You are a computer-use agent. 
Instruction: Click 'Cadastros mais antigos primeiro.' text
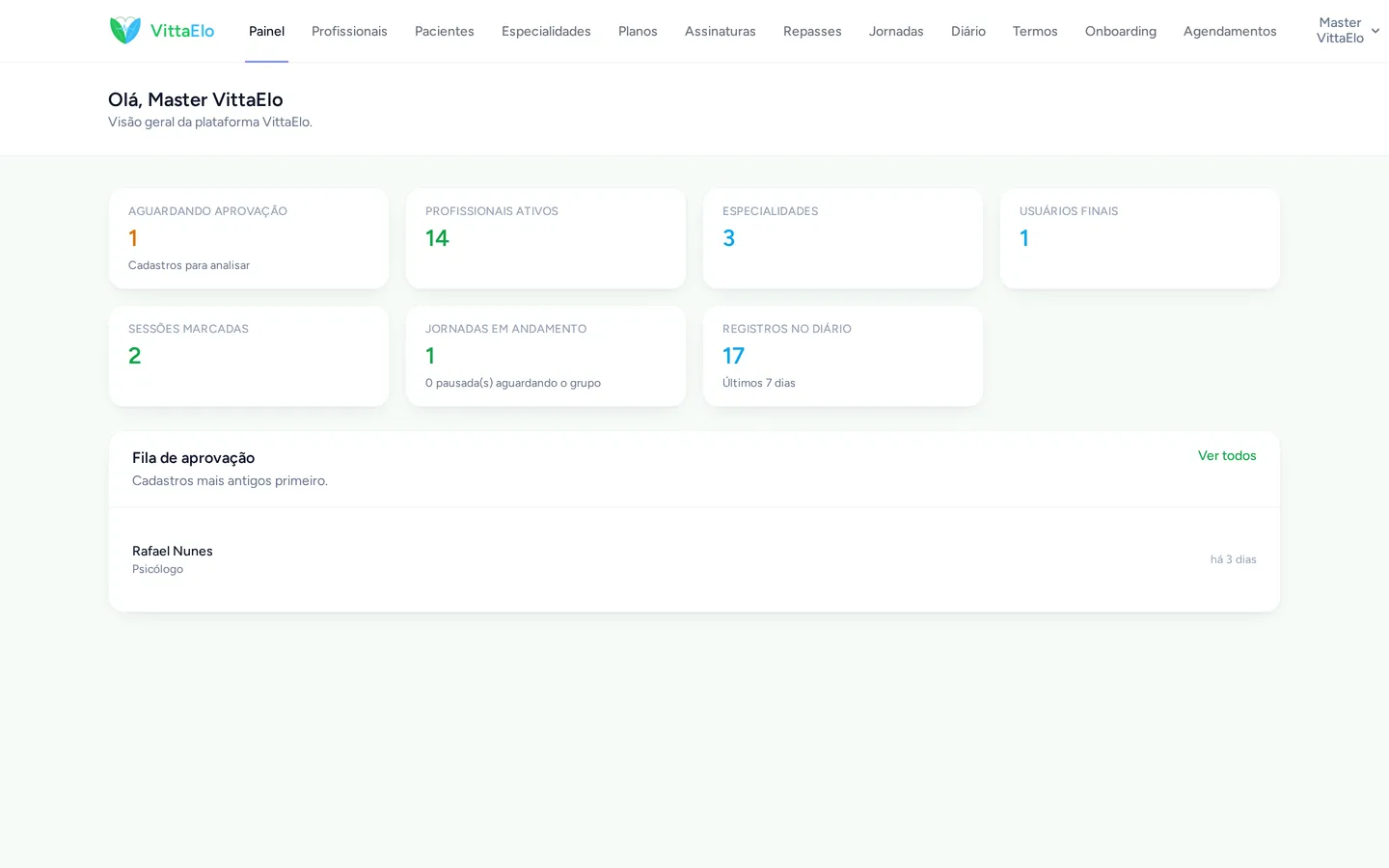click(x=230, y=480)
